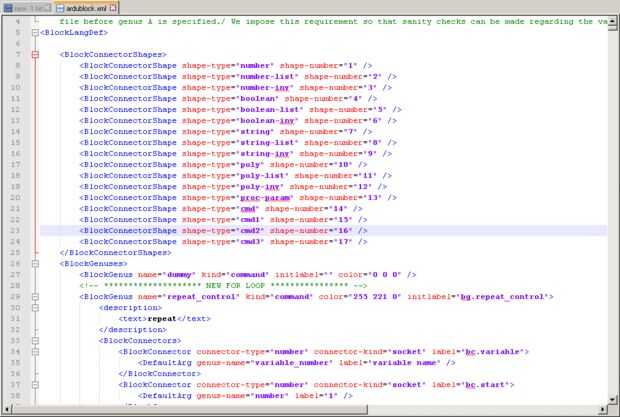Click the green comment text on line 4
The image size is (620, 417).
[x=333, y=22]
